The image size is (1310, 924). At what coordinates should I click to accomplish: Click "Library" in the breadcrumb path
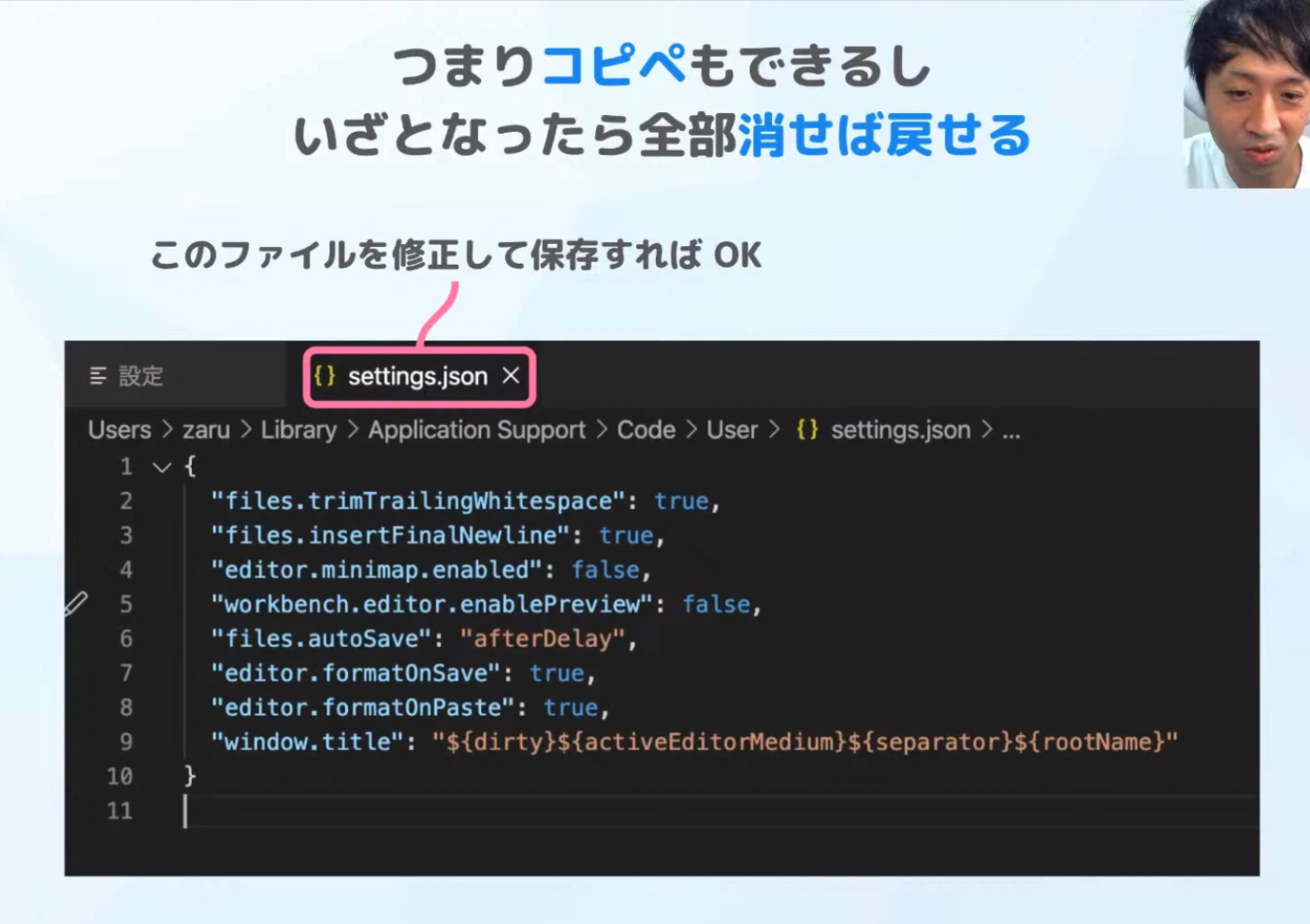298,430
